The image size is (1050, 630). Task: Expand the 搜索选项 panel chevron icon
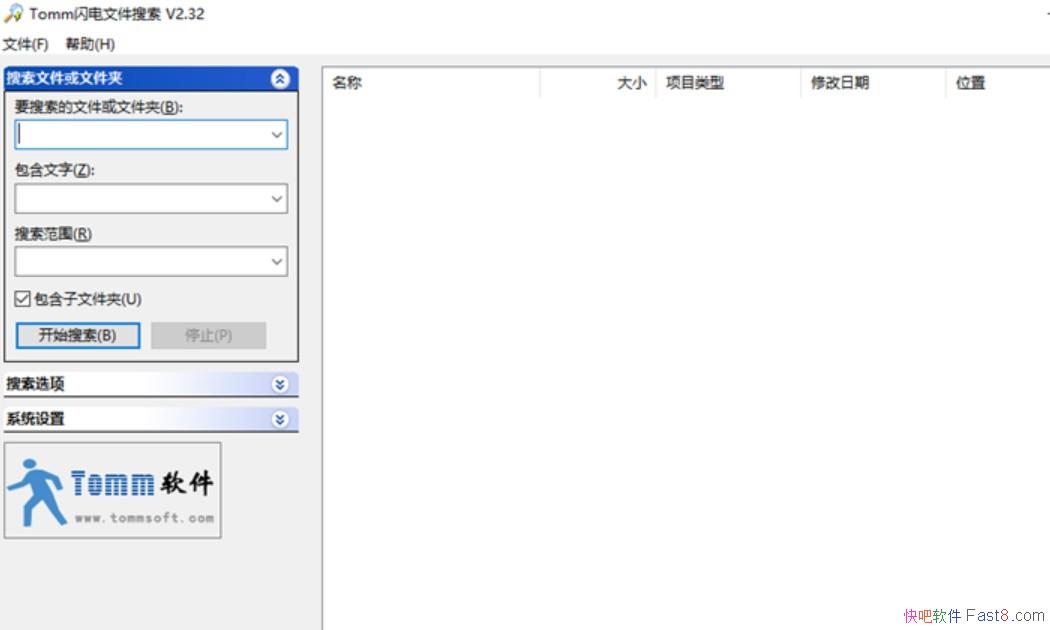[x=280, y=384]
